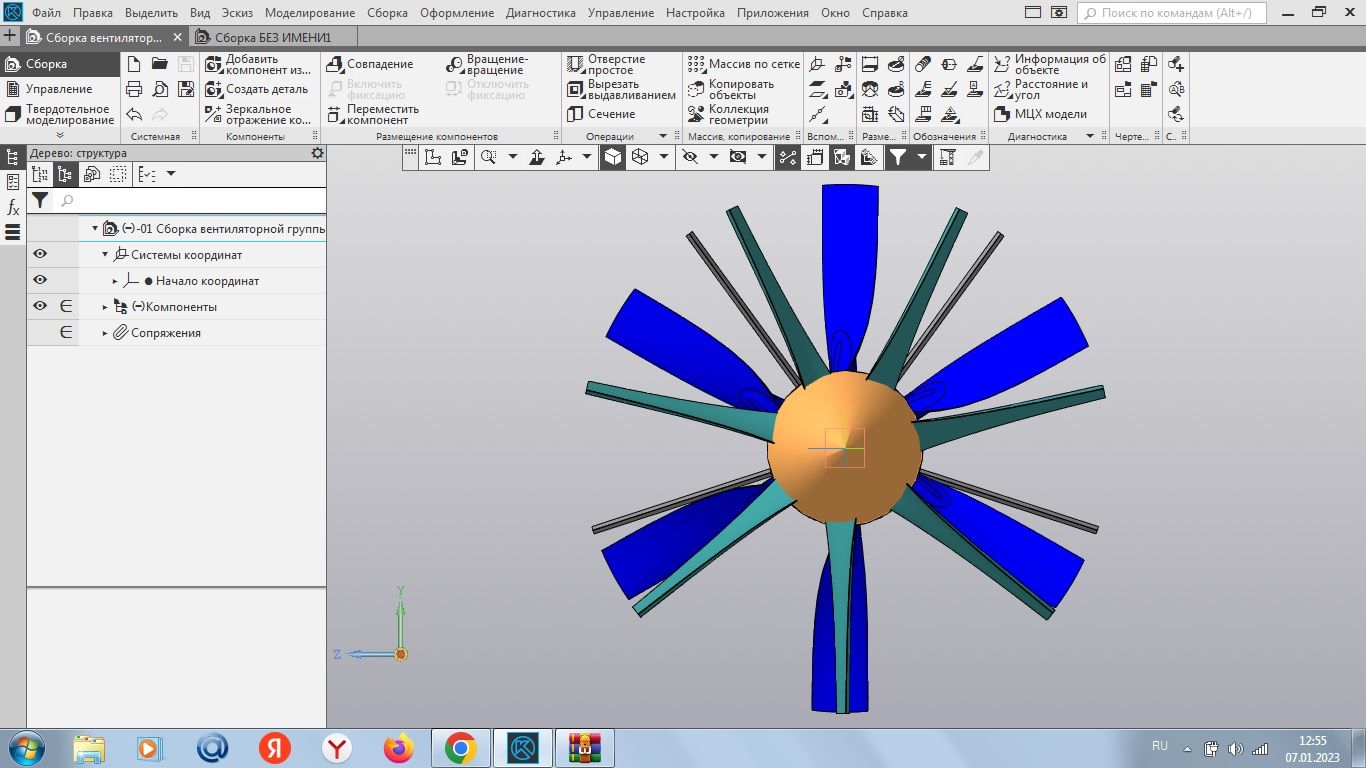Screen dimensions: 1366x768
Task: Open the Массив по сетке tool
Action: click(x=747, y=64)
